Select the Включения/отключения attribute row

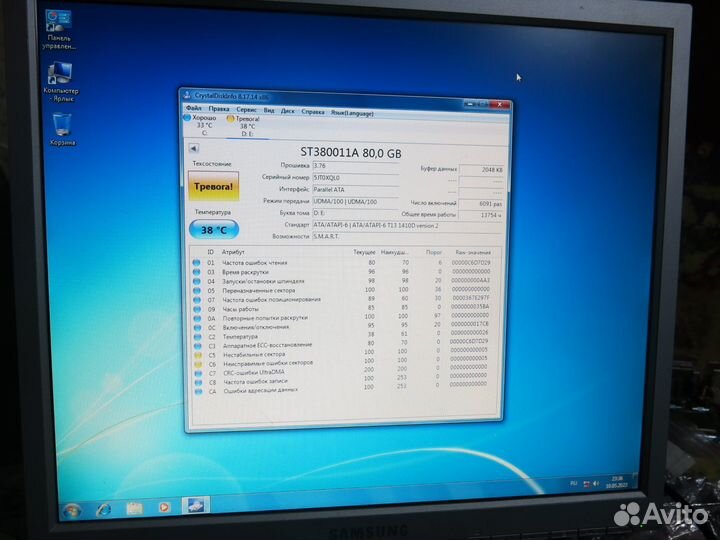point(343,326)
